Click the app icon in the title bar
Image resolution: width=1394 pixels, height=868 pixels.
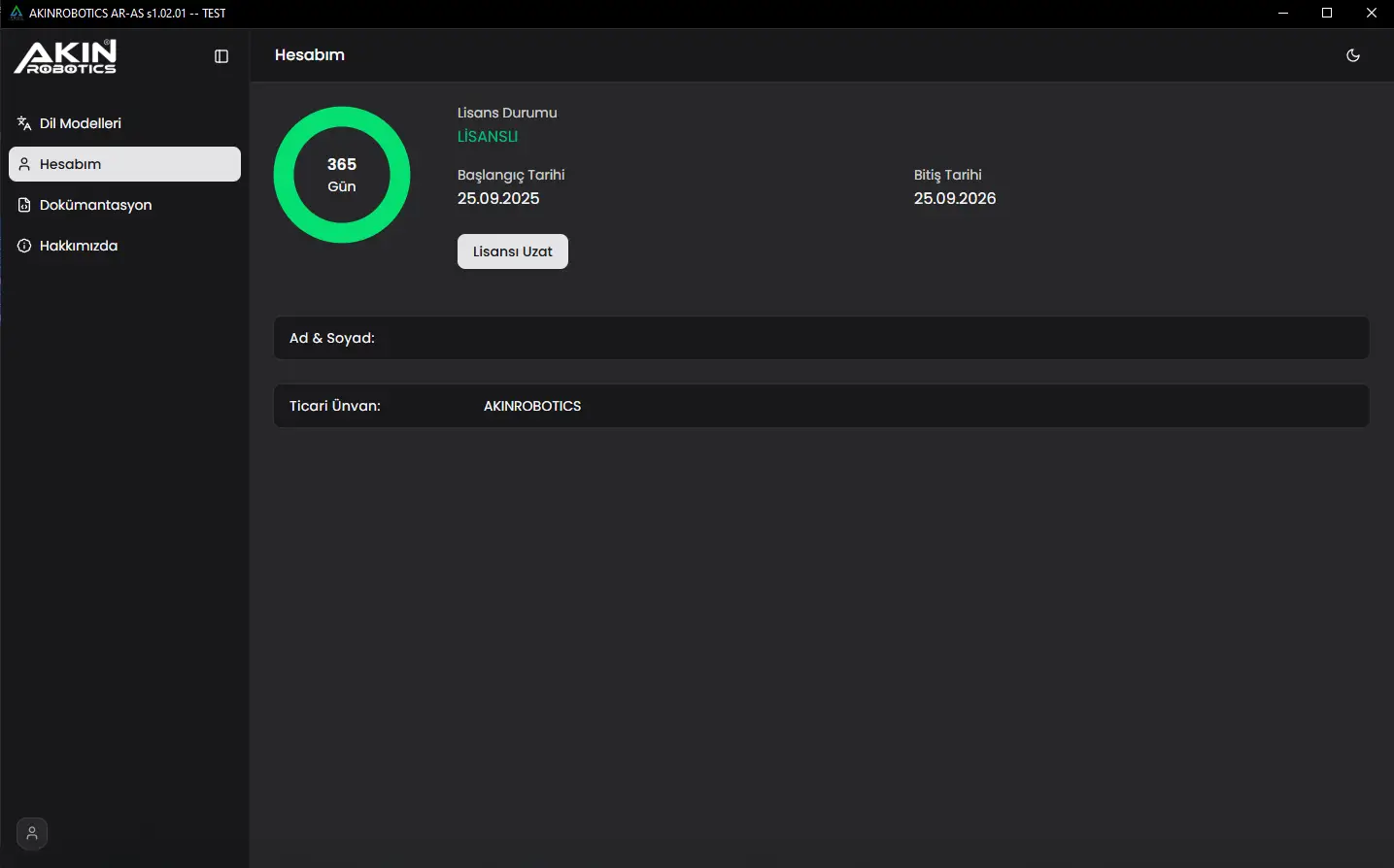16,14
